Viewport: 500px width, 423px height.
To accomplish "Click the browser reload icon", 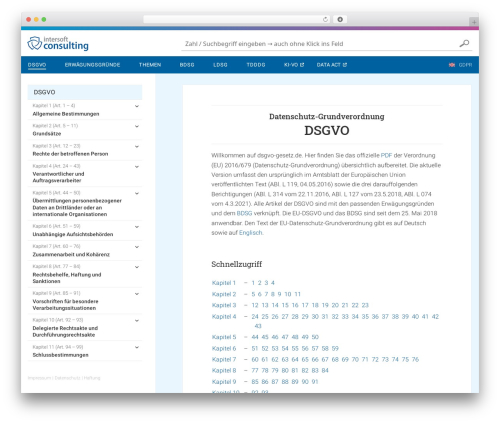I will click(x=325, y=19).
